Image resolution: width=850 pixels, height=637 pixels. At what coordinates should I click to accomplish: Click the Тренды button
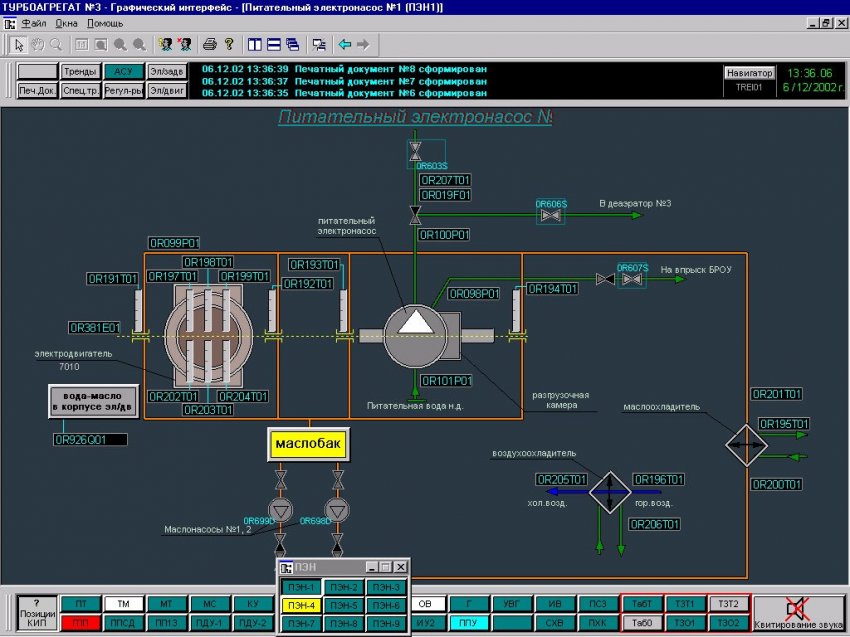pyautogui.click(x=80, y=72)
